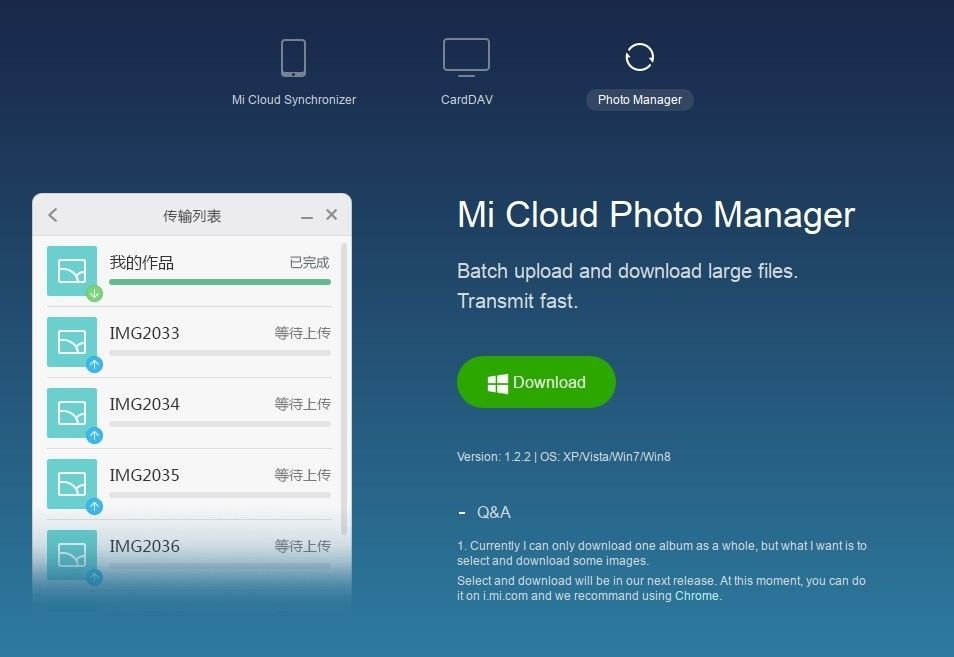Viewport: 954px width, 657px height.
Task: Click the Q&A section heading
Action: point(493,513)
